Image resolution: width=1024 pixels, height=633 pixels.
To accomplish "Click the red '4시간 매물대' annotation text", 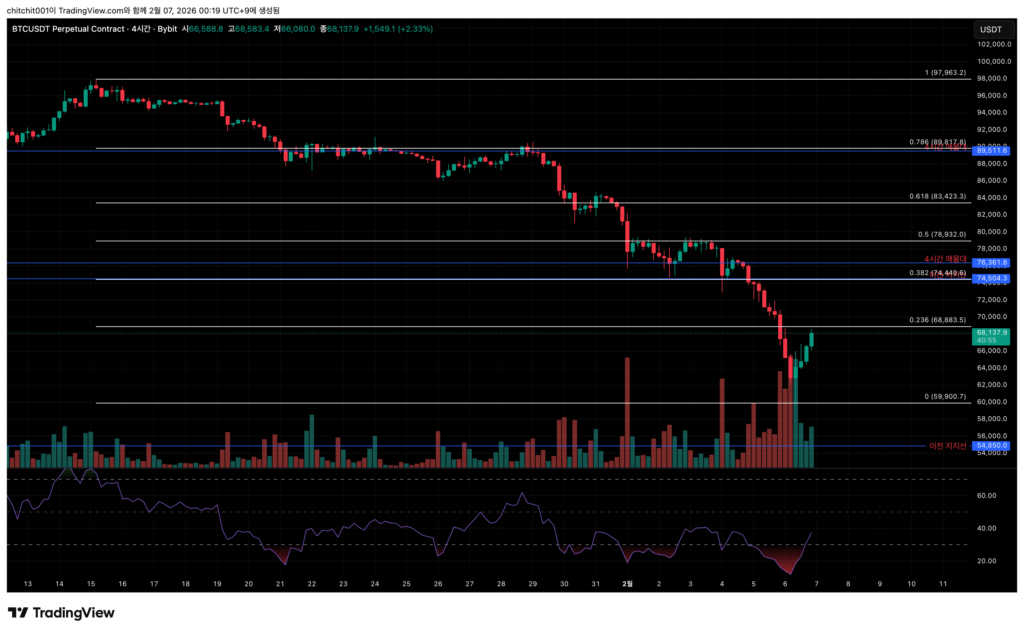I will coord(945,259).
